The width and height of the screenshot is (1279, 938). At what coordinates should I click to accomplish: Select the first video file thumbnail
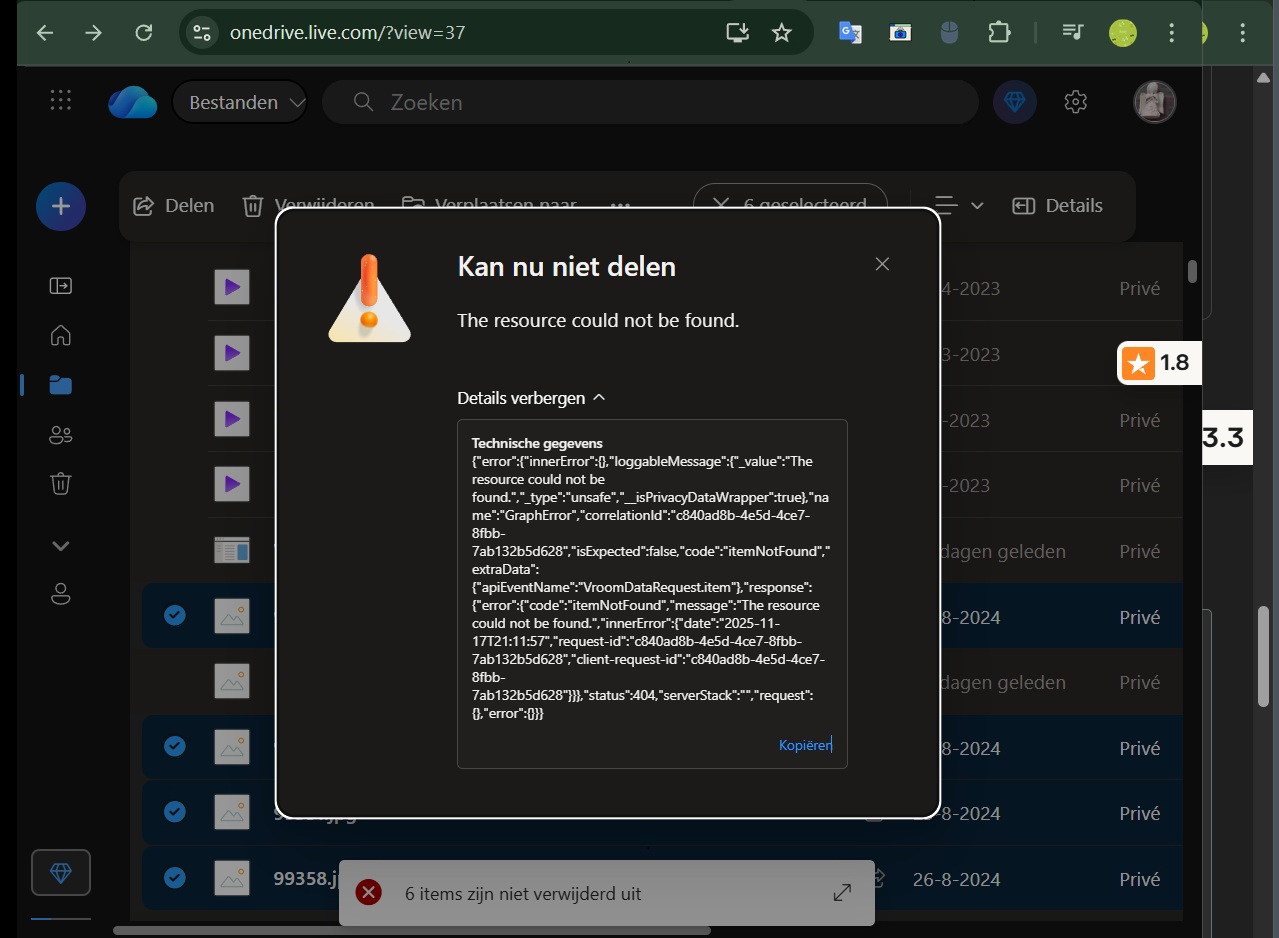click(232, 289)
